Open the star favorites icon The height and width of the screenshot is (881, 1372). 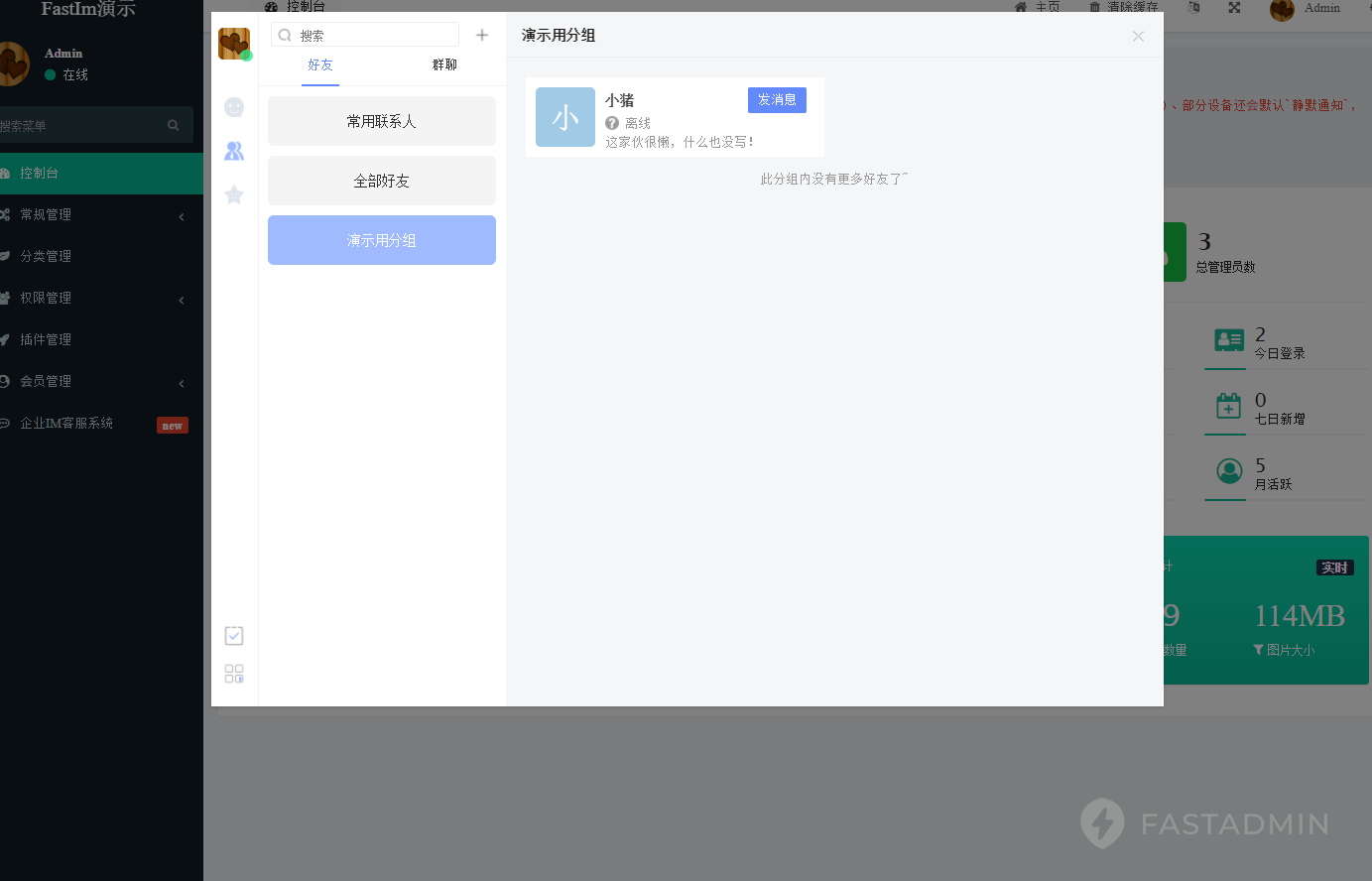pos(234,194)
